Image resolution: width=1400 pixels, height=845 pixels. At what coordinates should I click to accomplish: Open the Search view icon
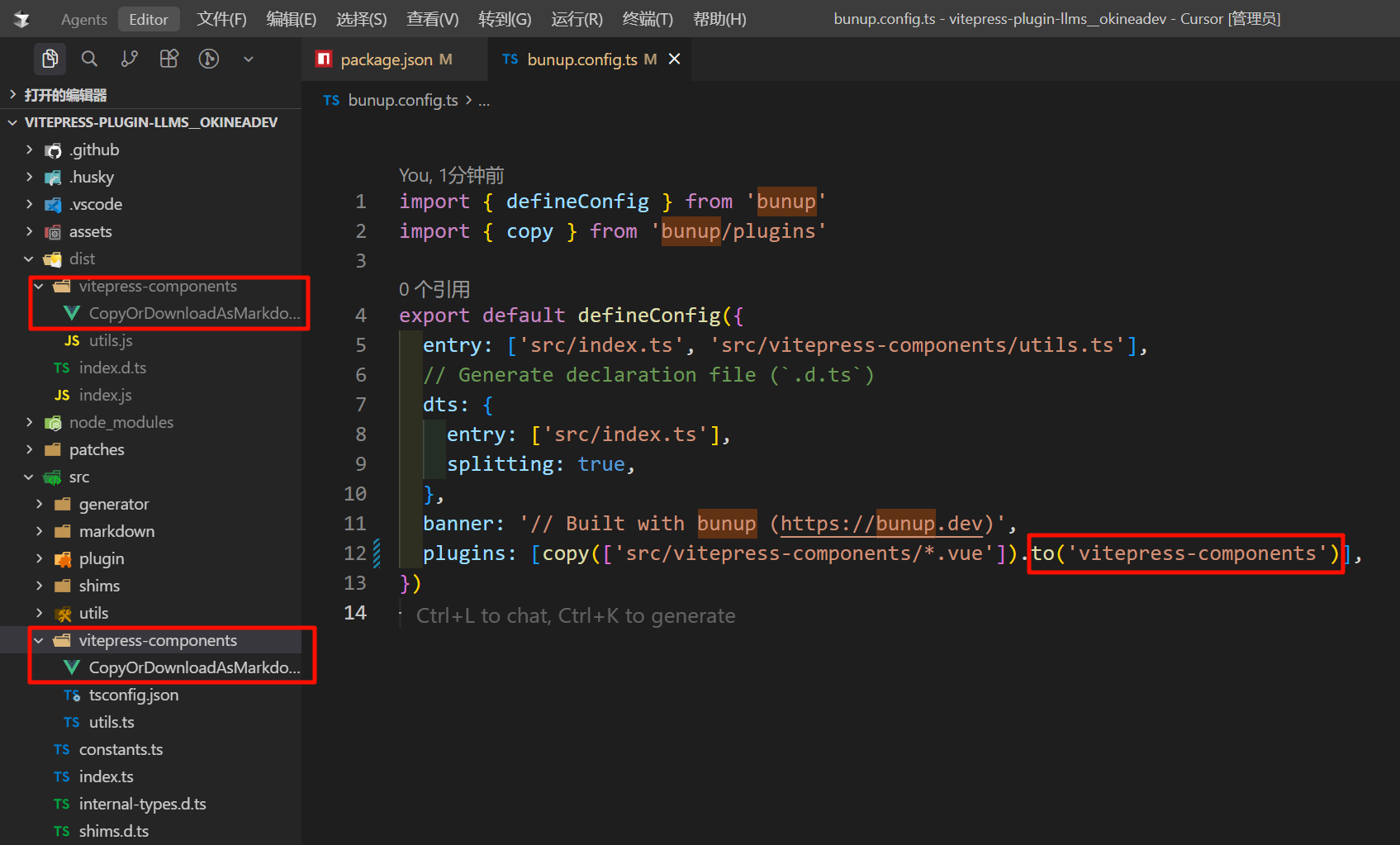[x=89, y=59]
